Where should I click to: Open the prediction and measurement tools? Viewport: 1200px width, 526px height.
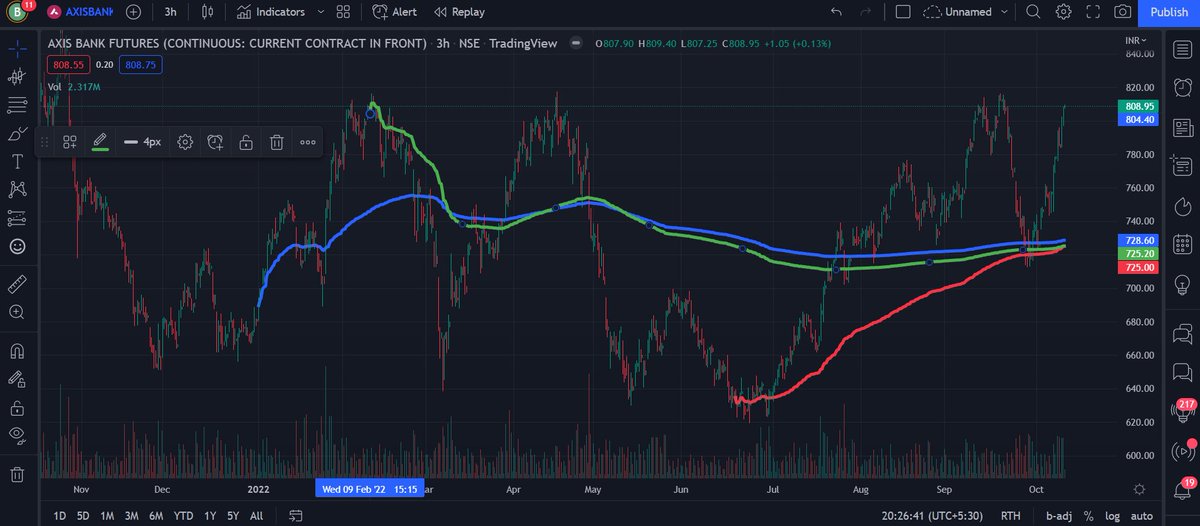pos(17,217)
